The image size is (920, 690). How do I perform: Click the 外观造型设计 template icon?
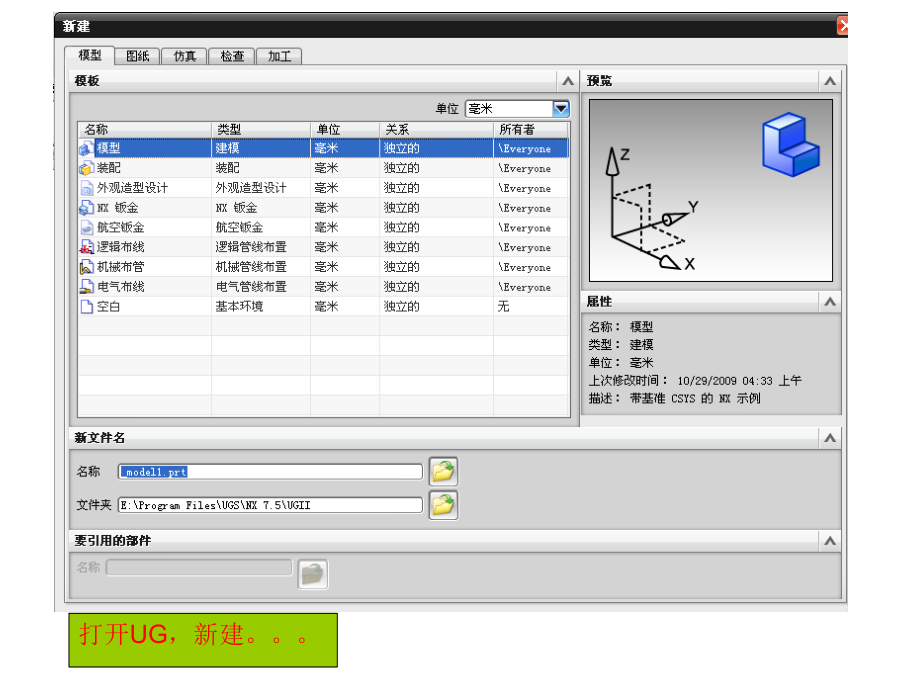coord(86,188)
